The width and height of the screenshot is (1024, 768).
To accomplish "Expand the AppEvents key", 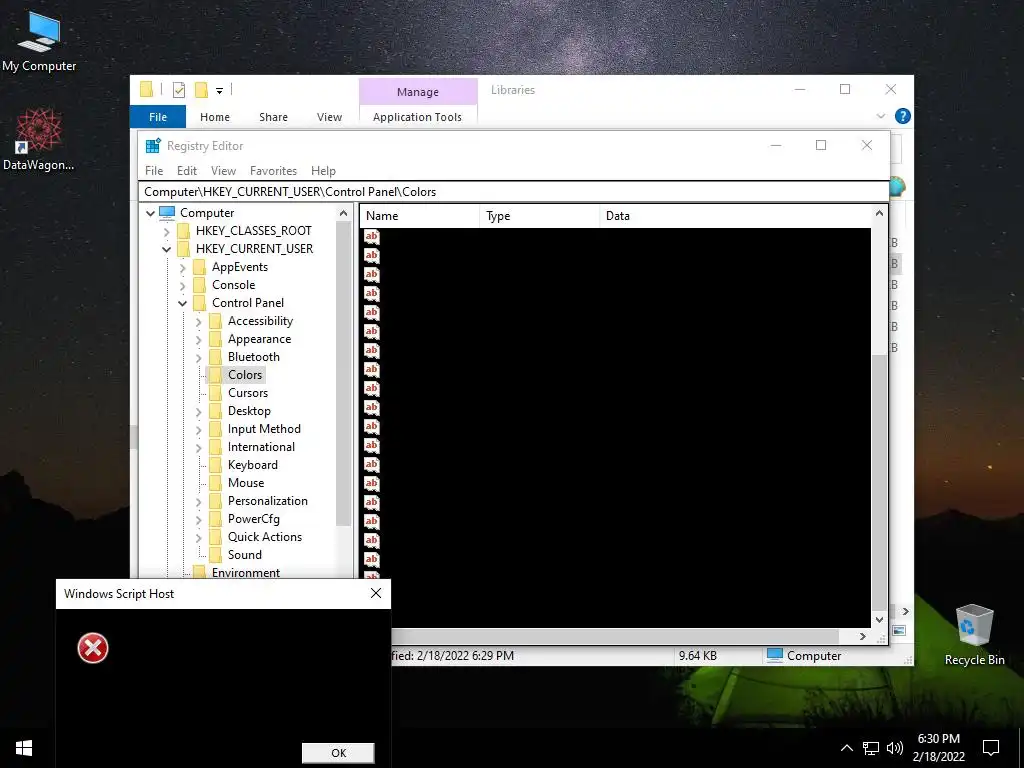I will point(182,267).
